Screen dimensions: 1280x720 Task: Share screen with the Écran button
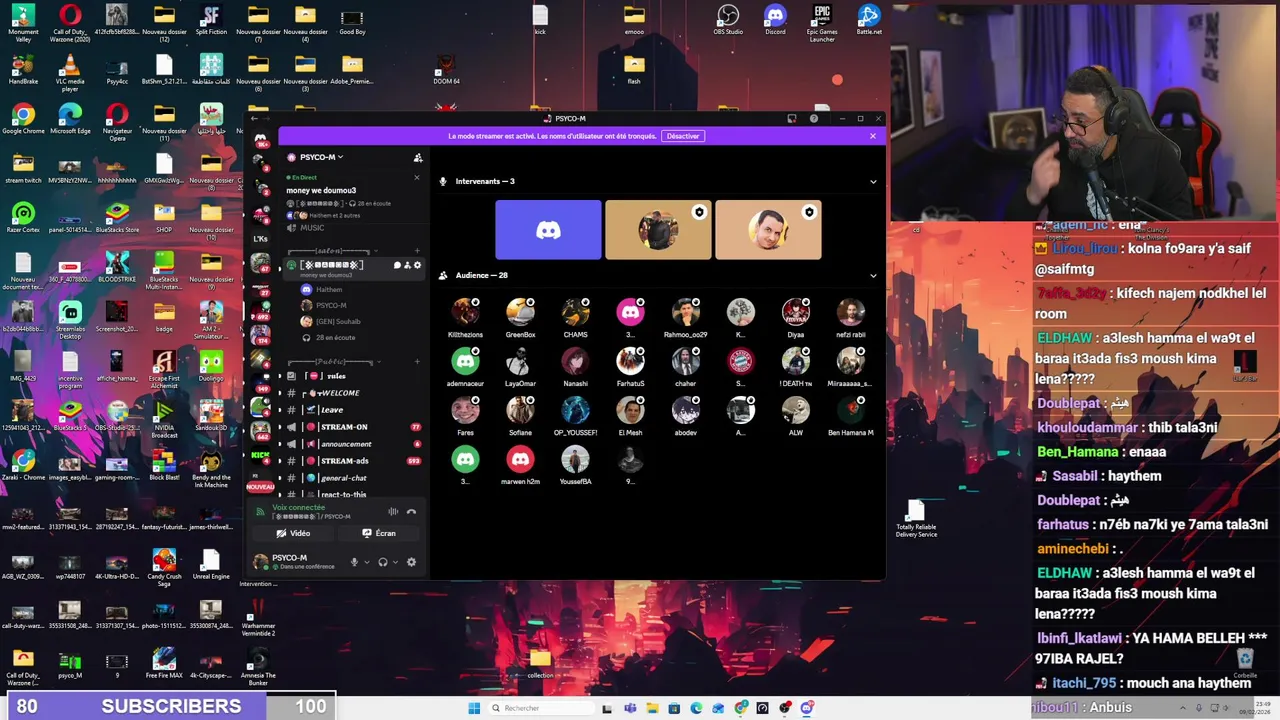378,533
